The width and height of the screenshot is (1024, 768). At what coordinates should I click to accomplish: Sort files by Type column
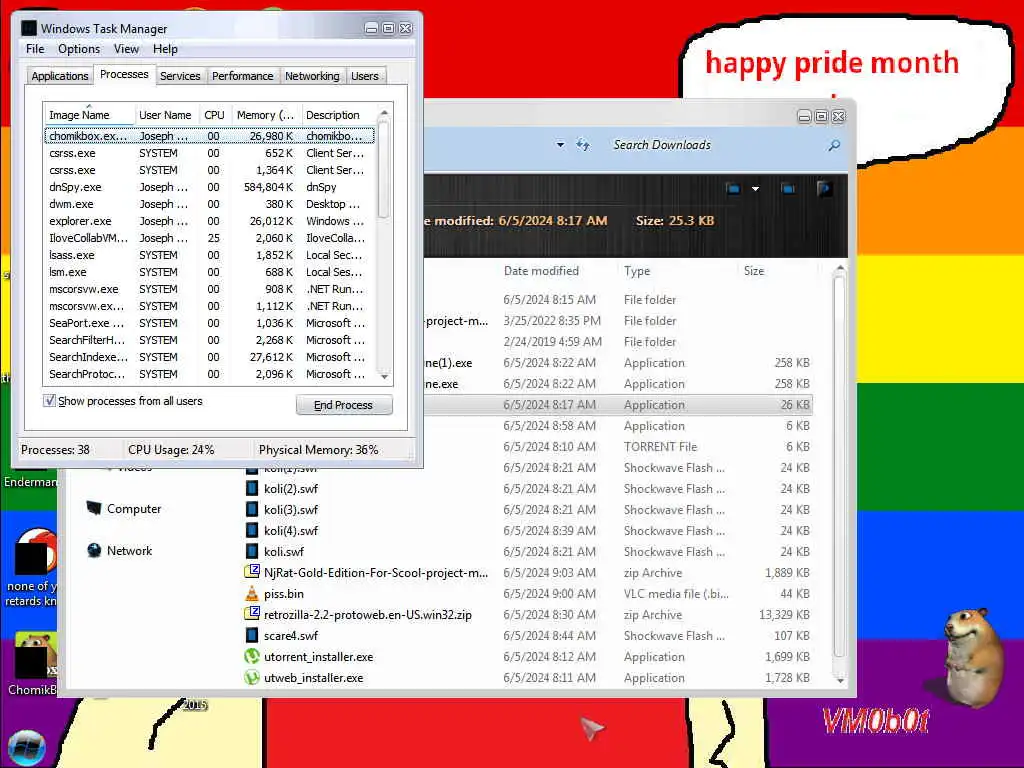(x=637, y=270)
